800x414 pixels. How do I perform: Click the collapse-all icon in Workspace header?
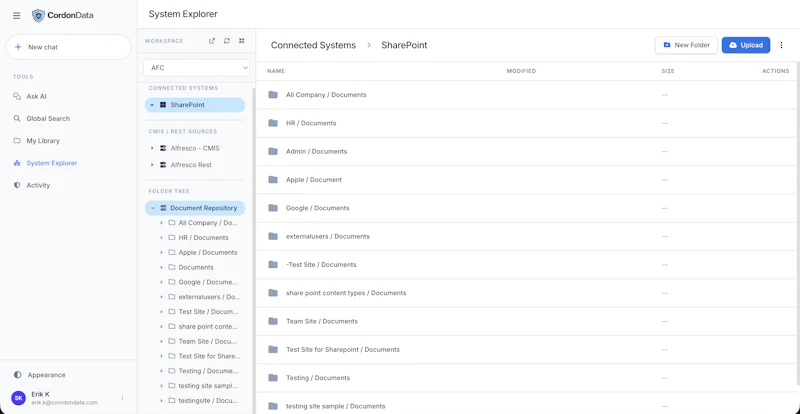[241, 41]
